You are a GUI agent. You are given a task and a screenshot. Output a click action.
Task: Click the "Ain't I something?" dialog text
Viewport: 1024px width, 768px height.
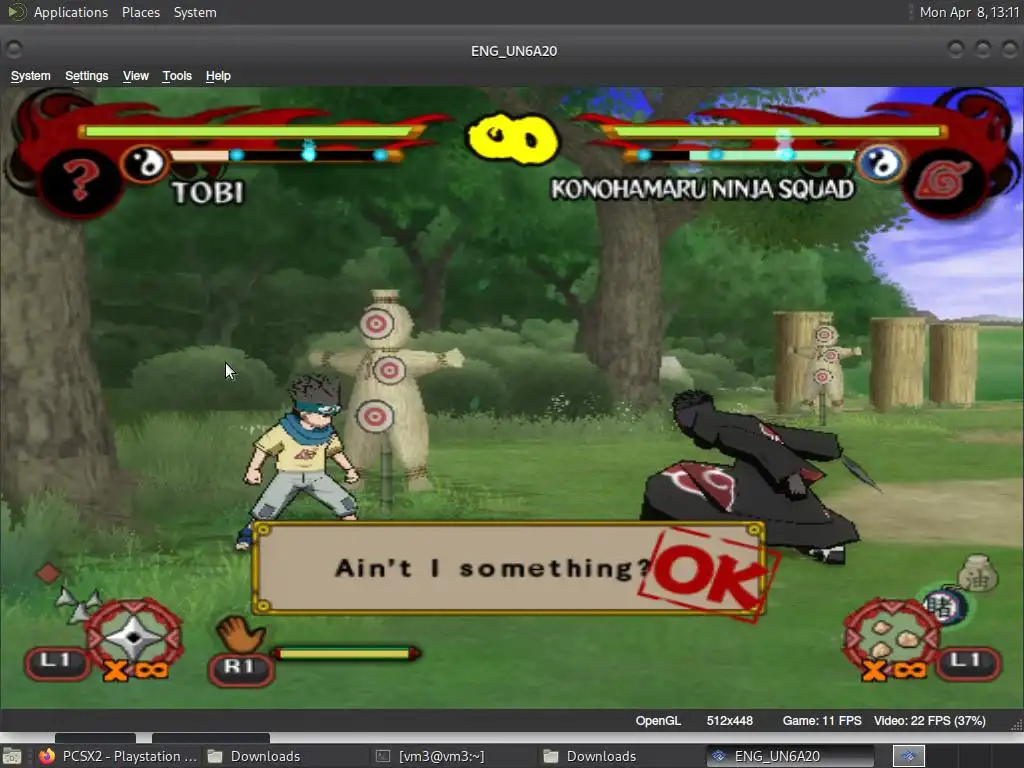[494, 568]
